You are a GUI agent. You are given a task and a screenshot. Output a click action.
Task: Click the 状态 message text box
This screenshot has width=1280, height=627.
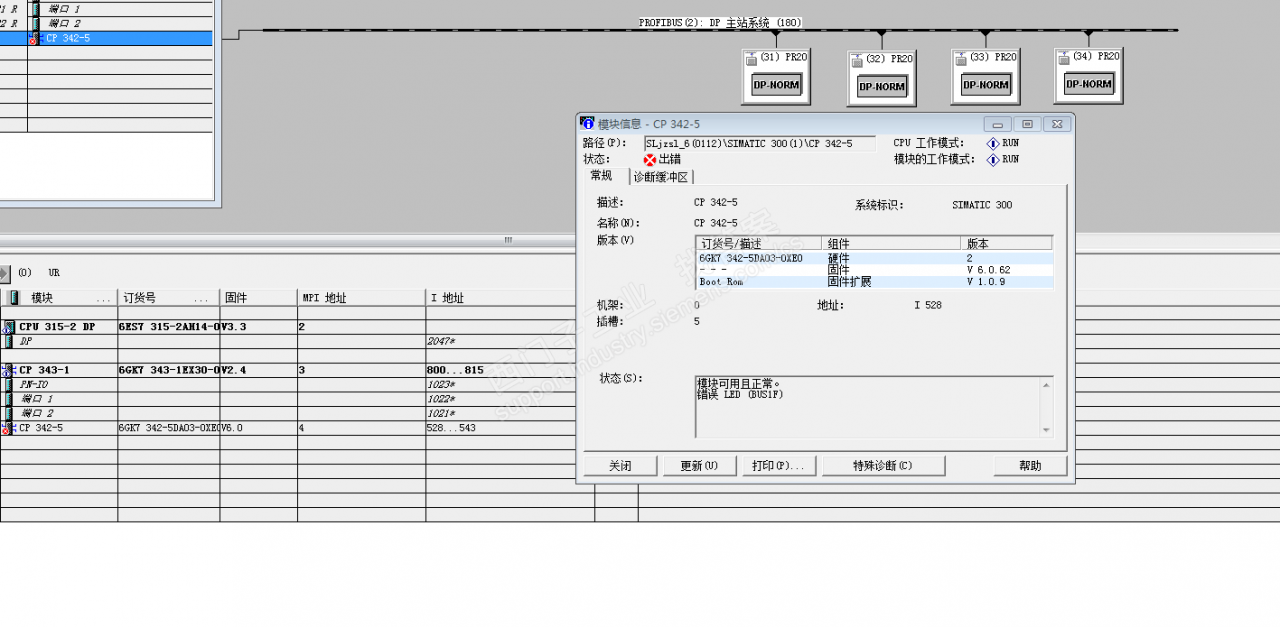click(x=874, y=406)
